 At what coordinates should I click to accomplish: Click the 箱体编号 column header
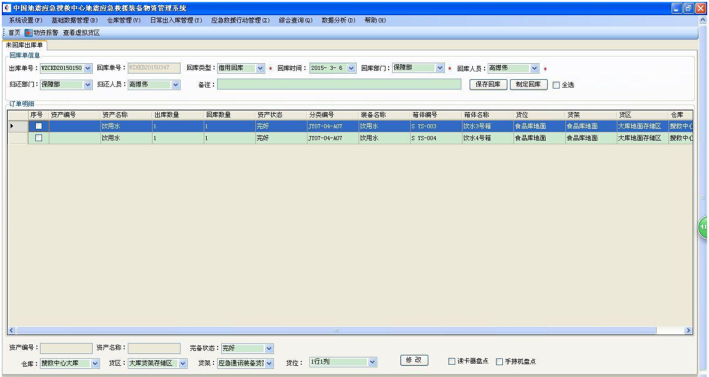(x=435, y=115)
